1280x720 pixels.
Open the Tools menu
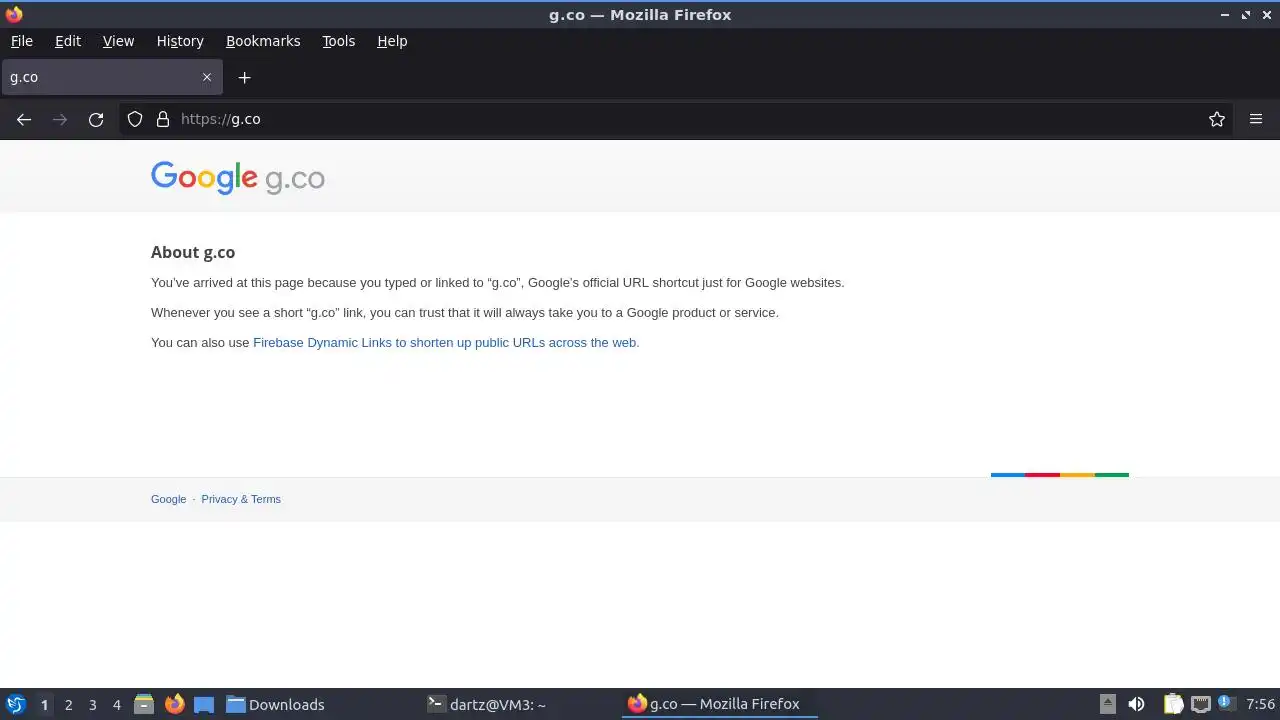(339, 41)
